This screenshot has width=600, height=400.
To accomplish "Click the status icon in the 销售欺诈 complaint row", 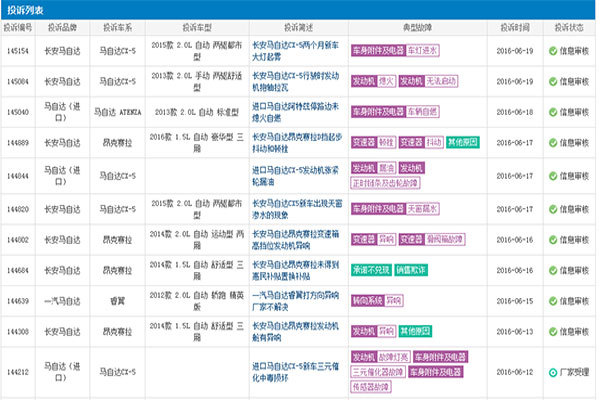I will [x=553, y=271].
